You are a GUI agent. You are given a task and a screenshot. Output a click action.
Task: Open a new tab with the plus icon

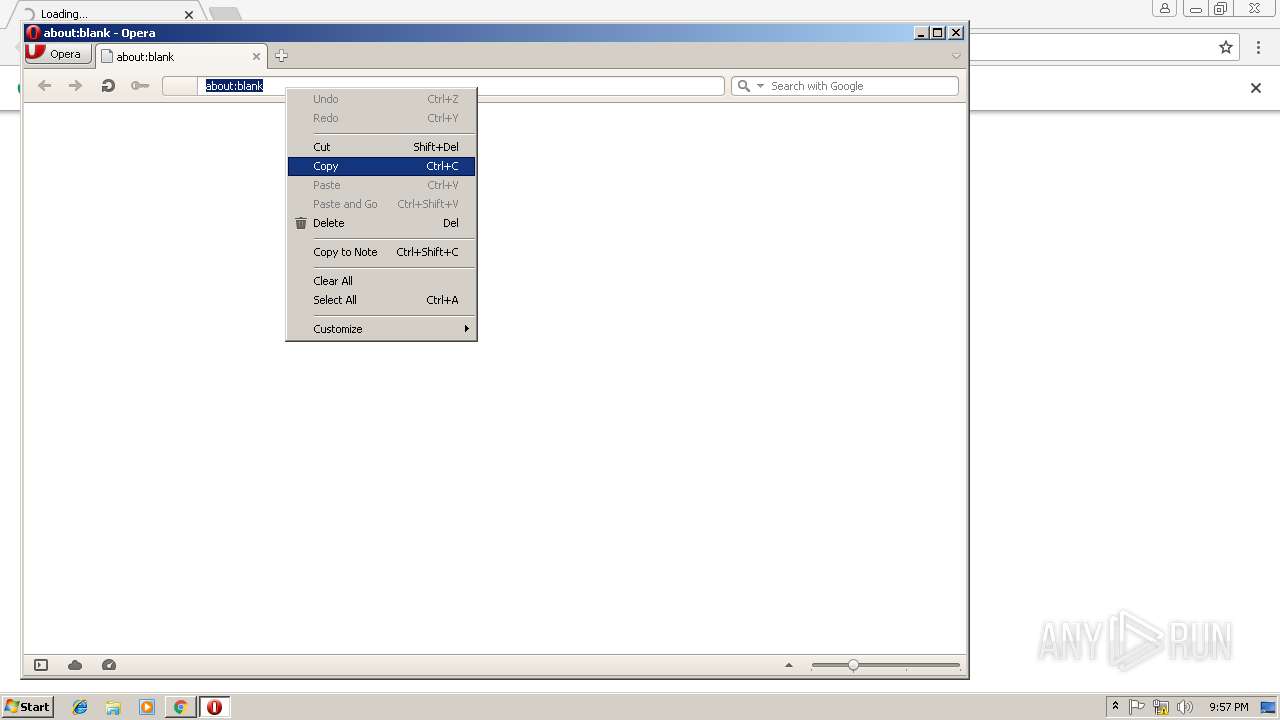[281, 56]
